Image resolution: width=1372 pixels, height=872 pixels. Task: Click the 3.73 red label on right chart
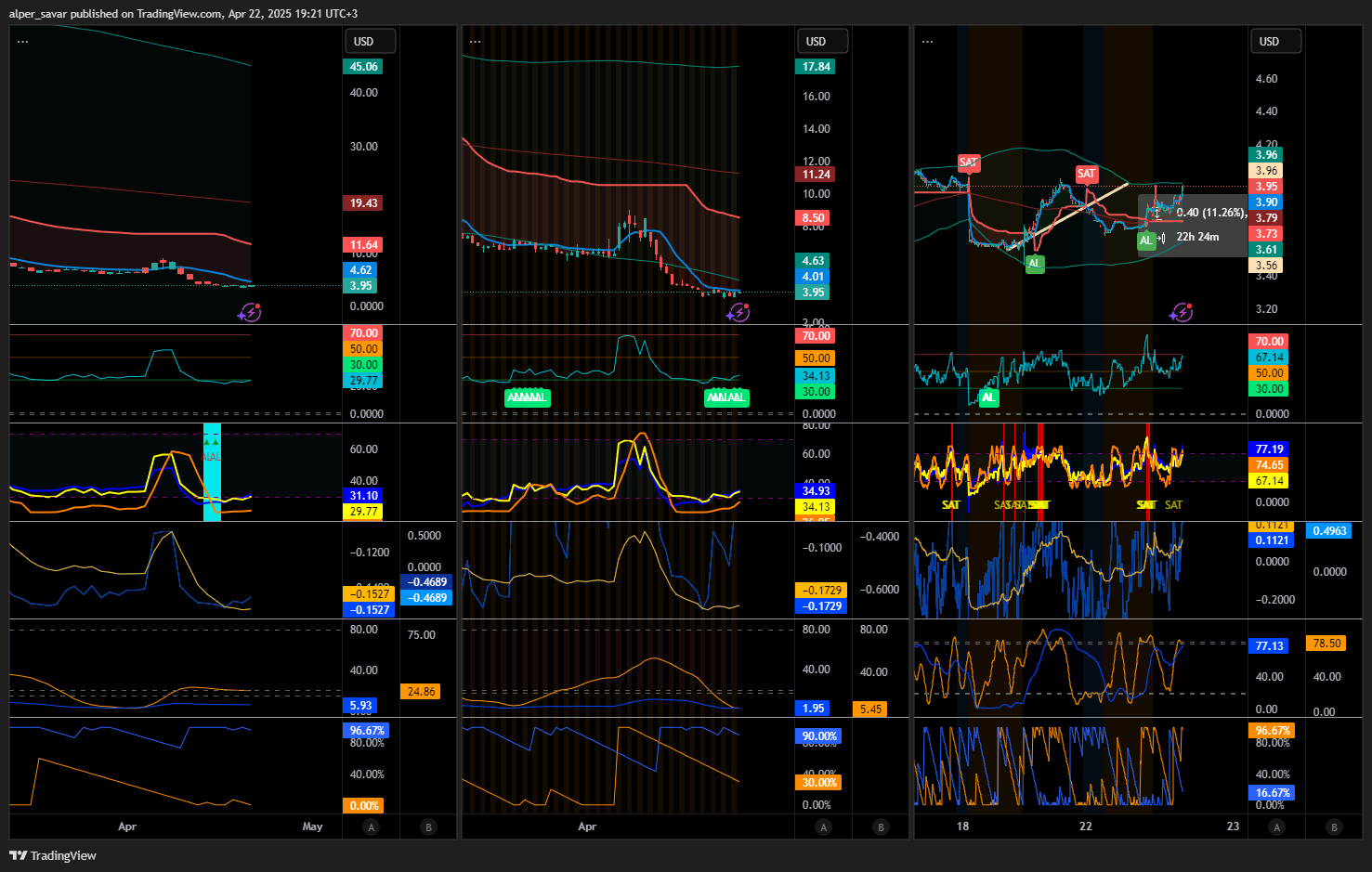(x=1266, y=234)
